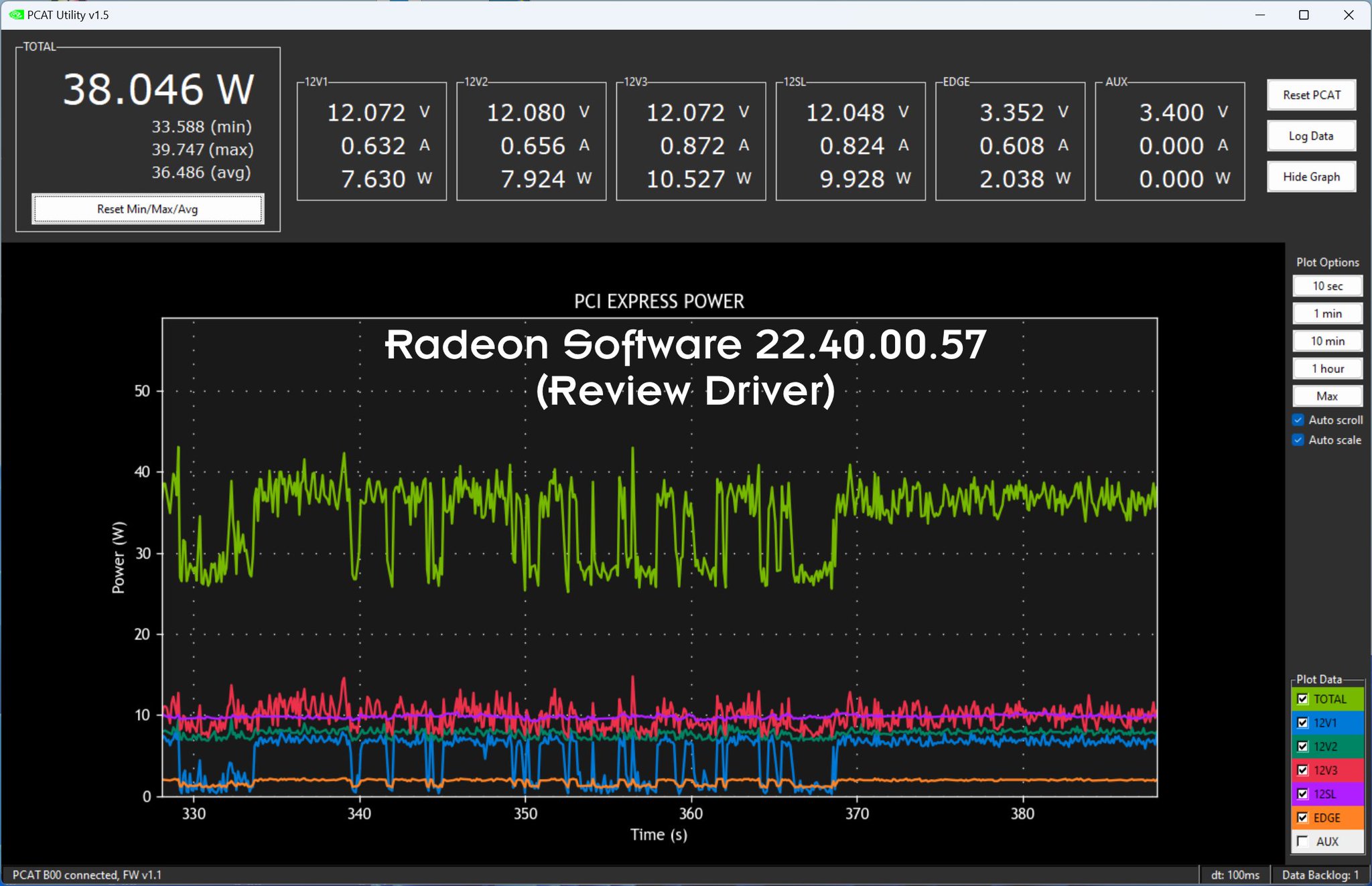Toggle TOTAL plot data checkbox

(1302, 699)
